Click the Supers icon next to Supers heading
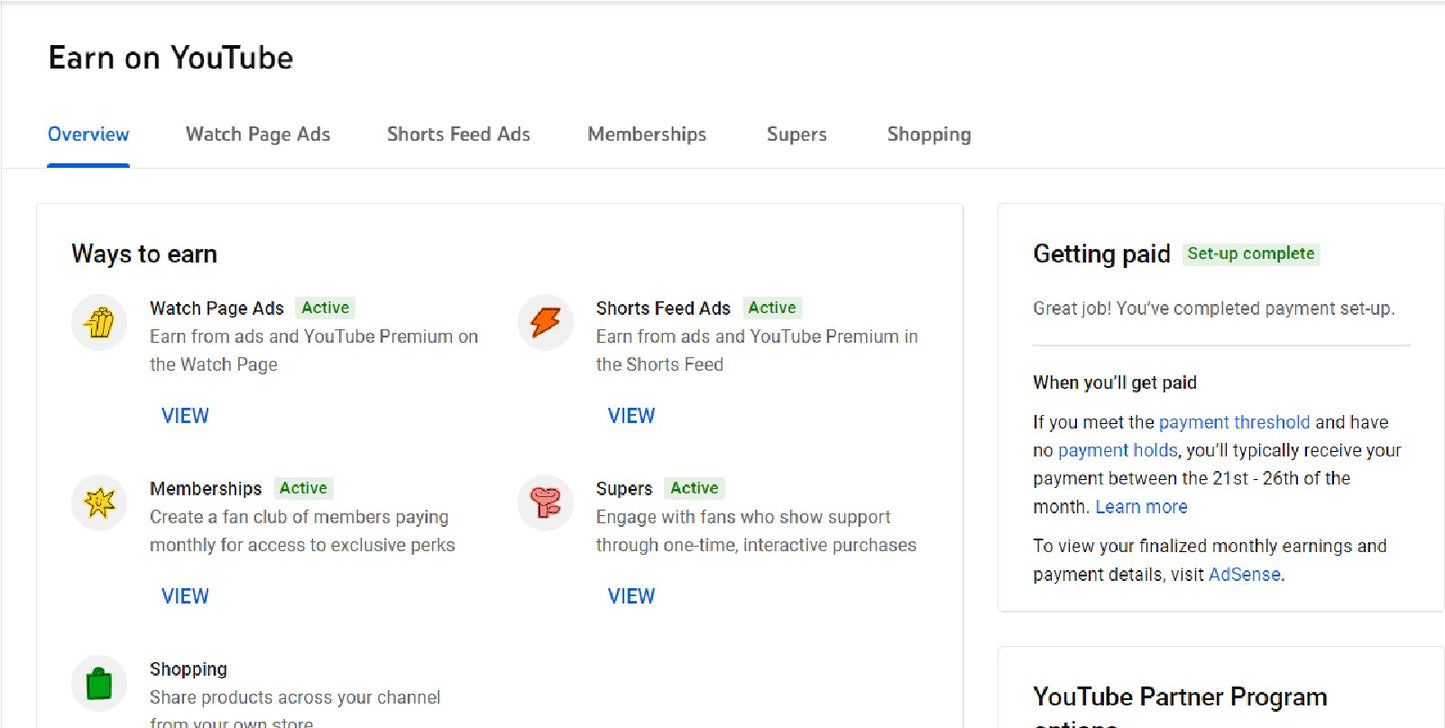The height and width of the screenshot is (728, 1445). click(545, 503)
